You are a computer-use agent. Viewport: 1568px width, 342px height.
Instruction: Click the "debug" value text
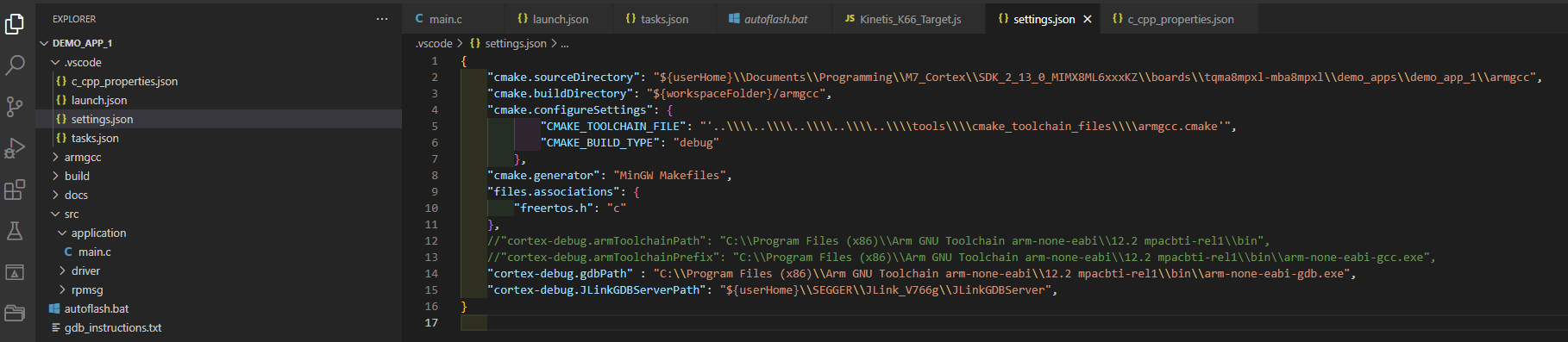(x=696, y=142)
